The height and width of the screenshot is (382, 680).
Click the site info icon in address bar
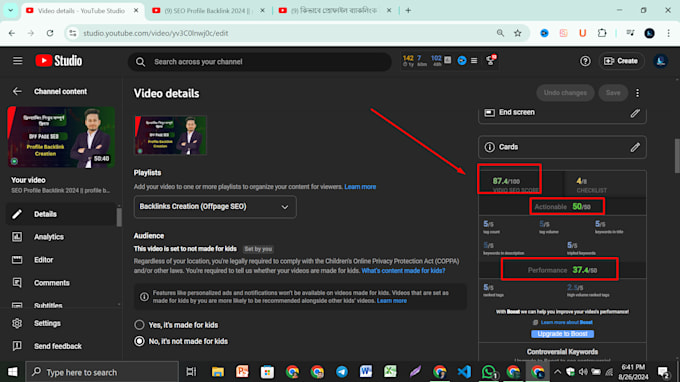pyautogui.click(x=73, y=33)
